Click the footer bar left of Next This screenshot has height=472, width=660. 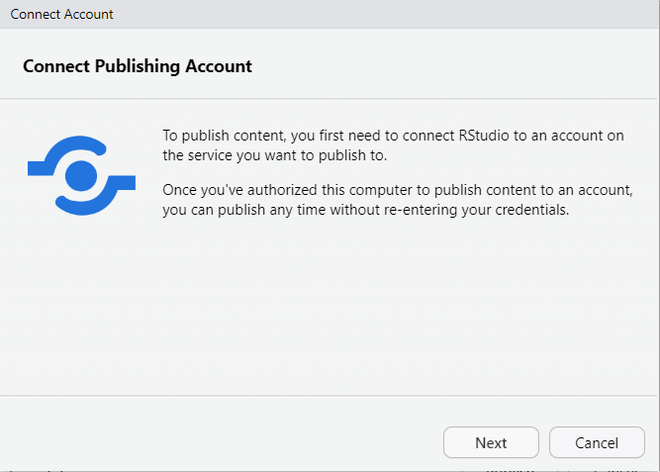tap(220, 443)
